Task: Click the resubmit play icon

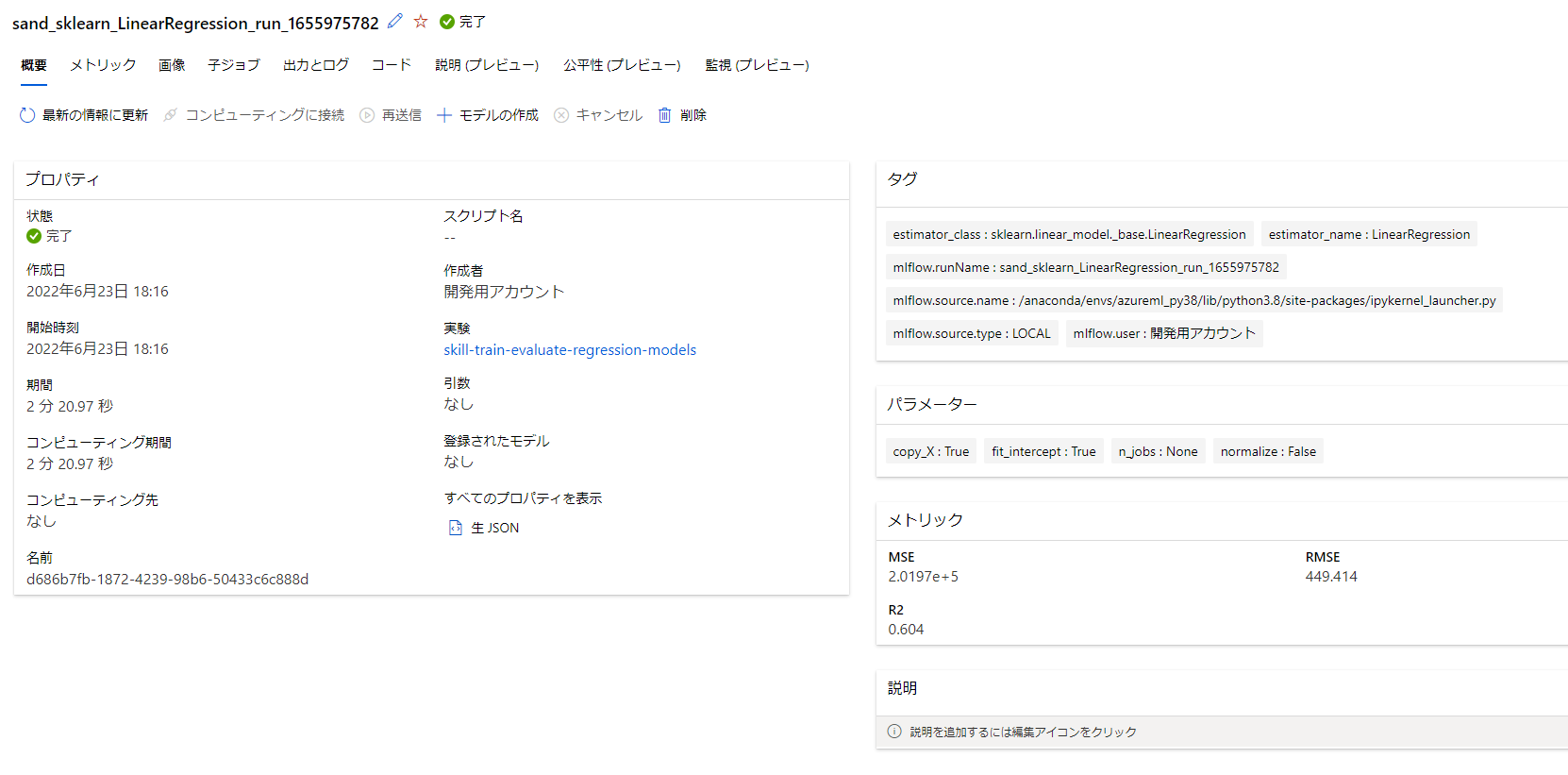Action: coord(367,115)
